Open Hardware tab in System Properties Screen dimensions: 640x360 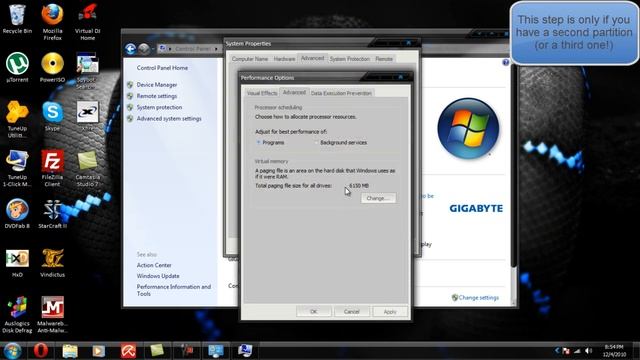click(284, 59)
